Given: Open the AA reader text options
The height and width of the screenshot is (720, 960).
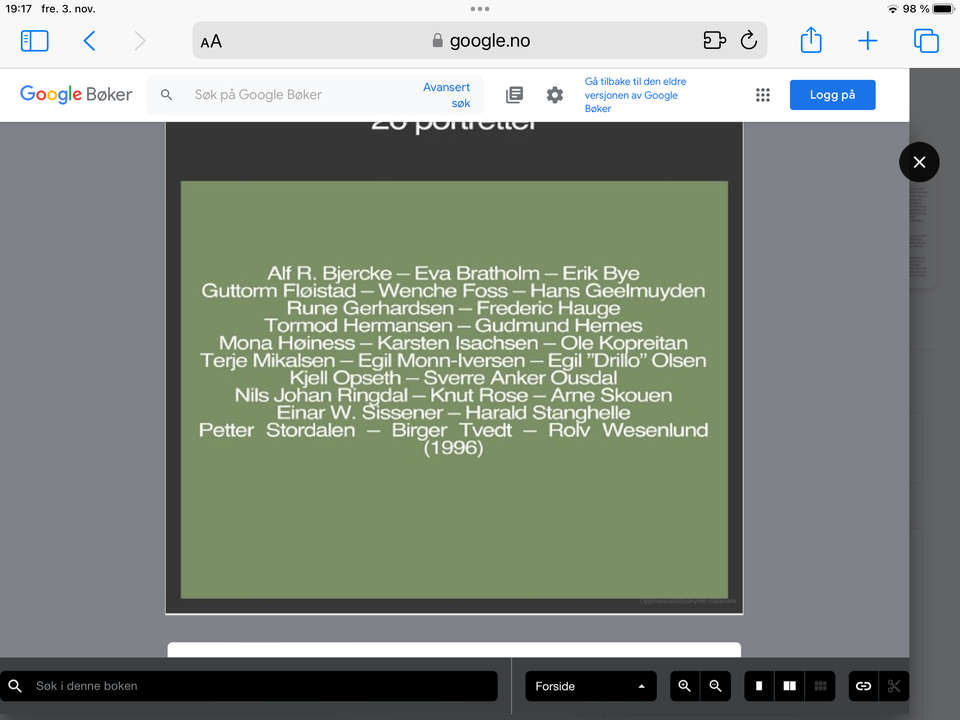Looking at the screenshot, I should pyautogui.click(x=211, y=42).
